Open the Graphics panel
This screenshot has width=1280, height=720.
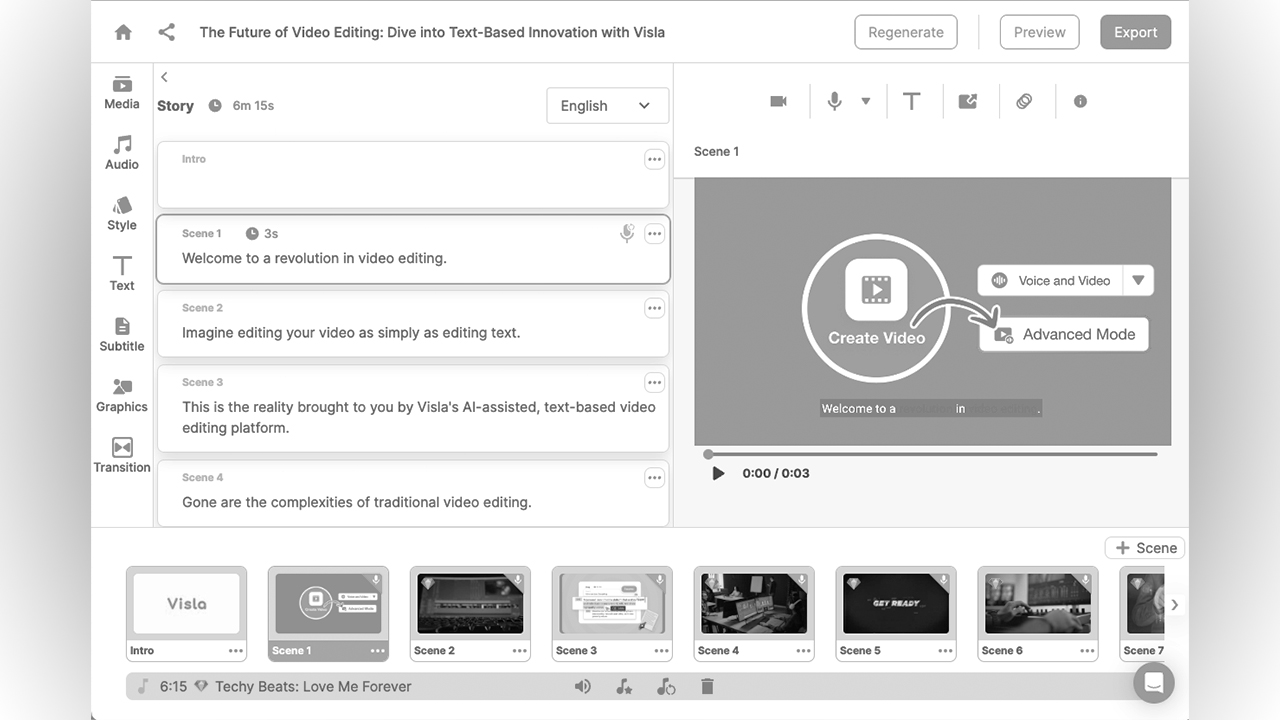click(x=122, y=395)
